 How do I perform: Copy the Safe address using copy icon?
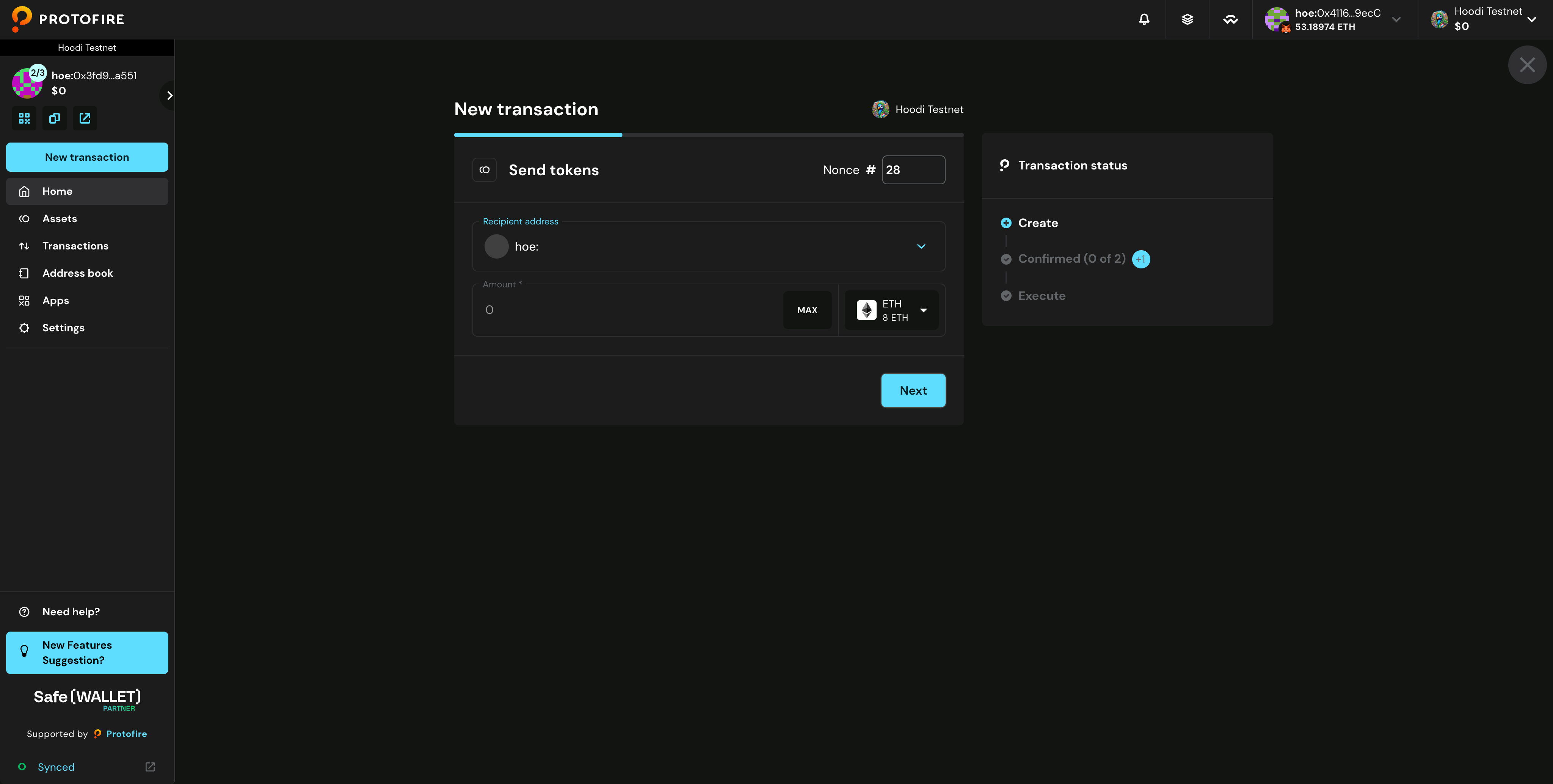[54, 118]
